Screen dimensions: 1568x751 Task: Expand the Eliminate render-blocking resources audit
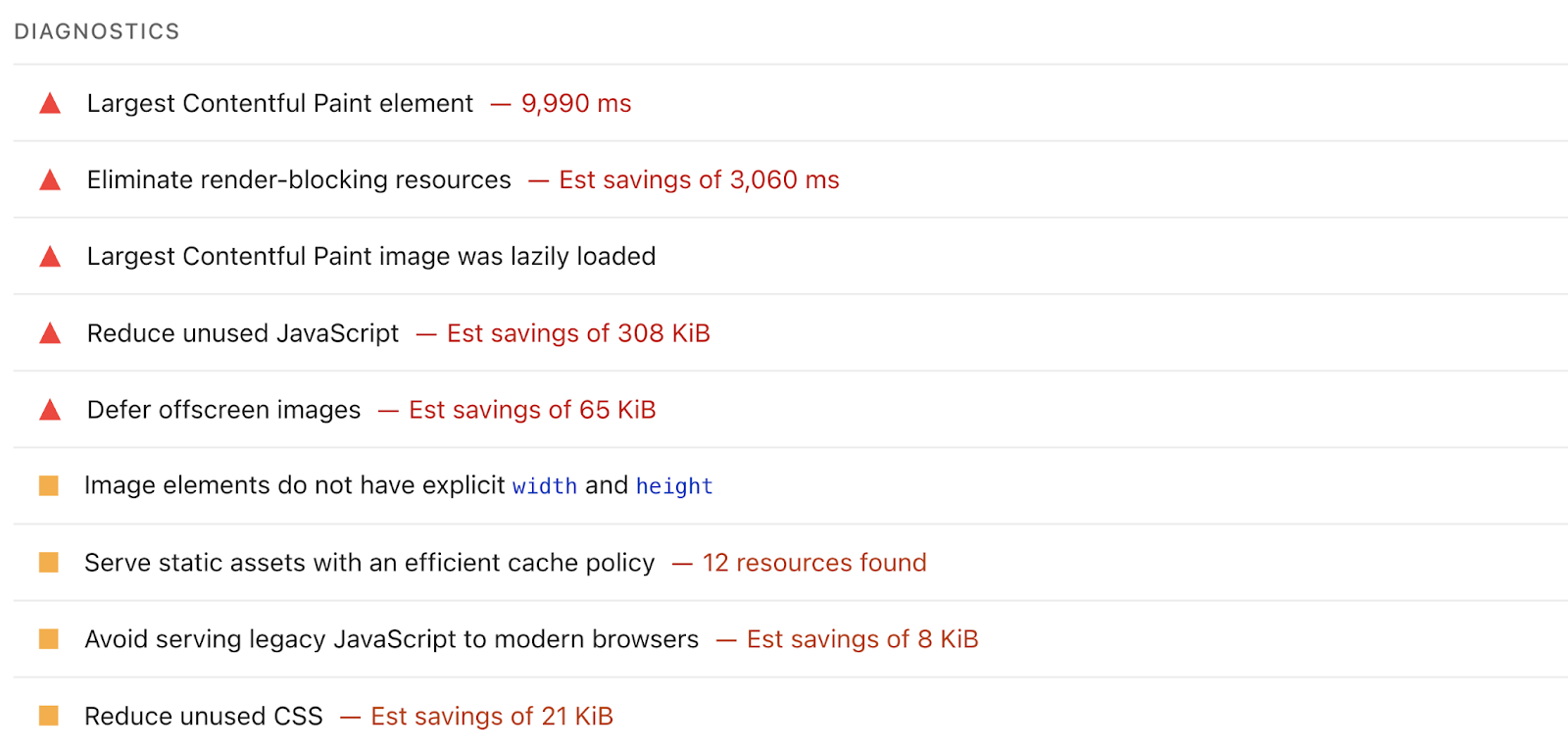point(298,179)
